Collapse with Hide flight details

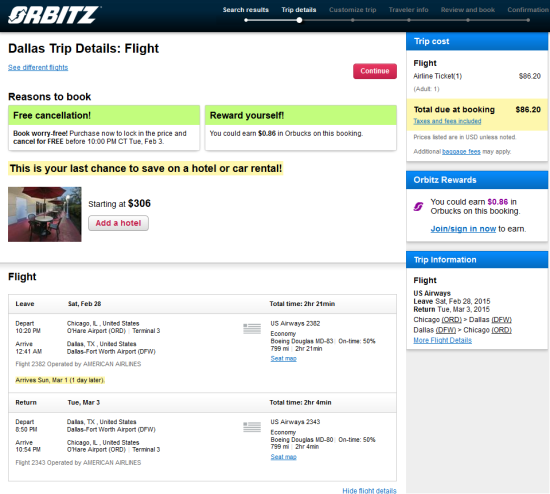(x=369, y=490)
